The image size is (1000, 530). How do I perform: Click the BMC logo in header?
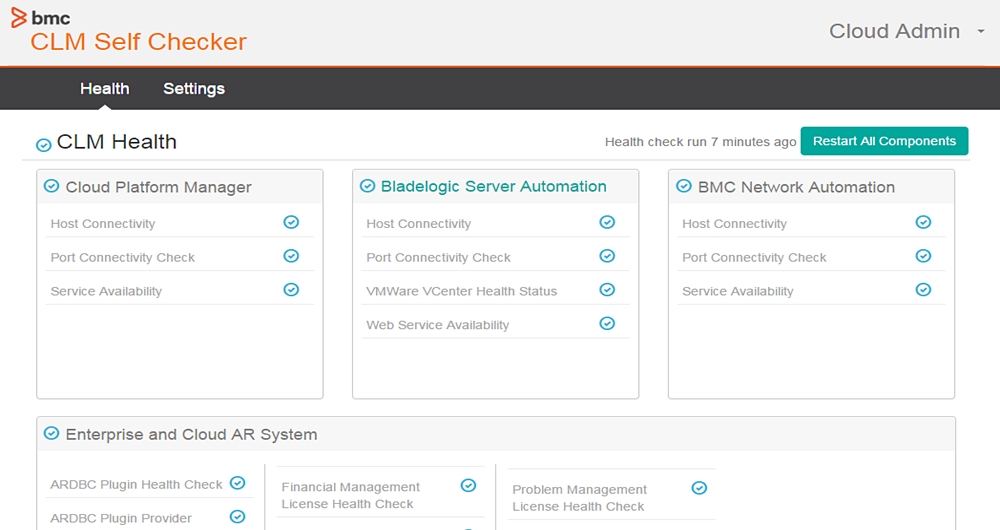(x=41, y=17)
